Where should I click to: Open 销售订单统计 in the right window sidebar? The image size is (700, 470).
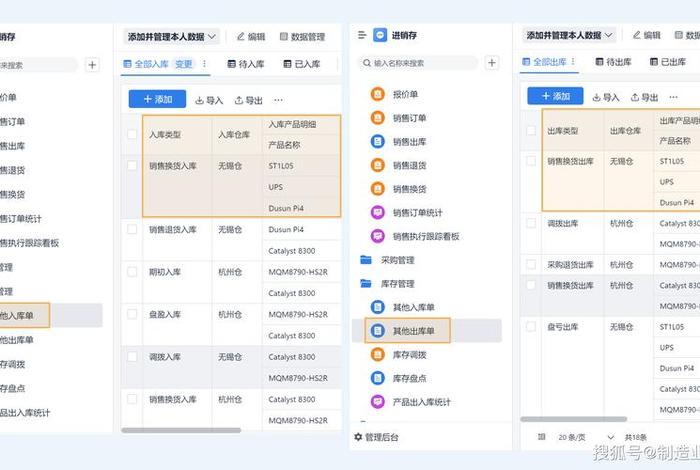point(406,212)
